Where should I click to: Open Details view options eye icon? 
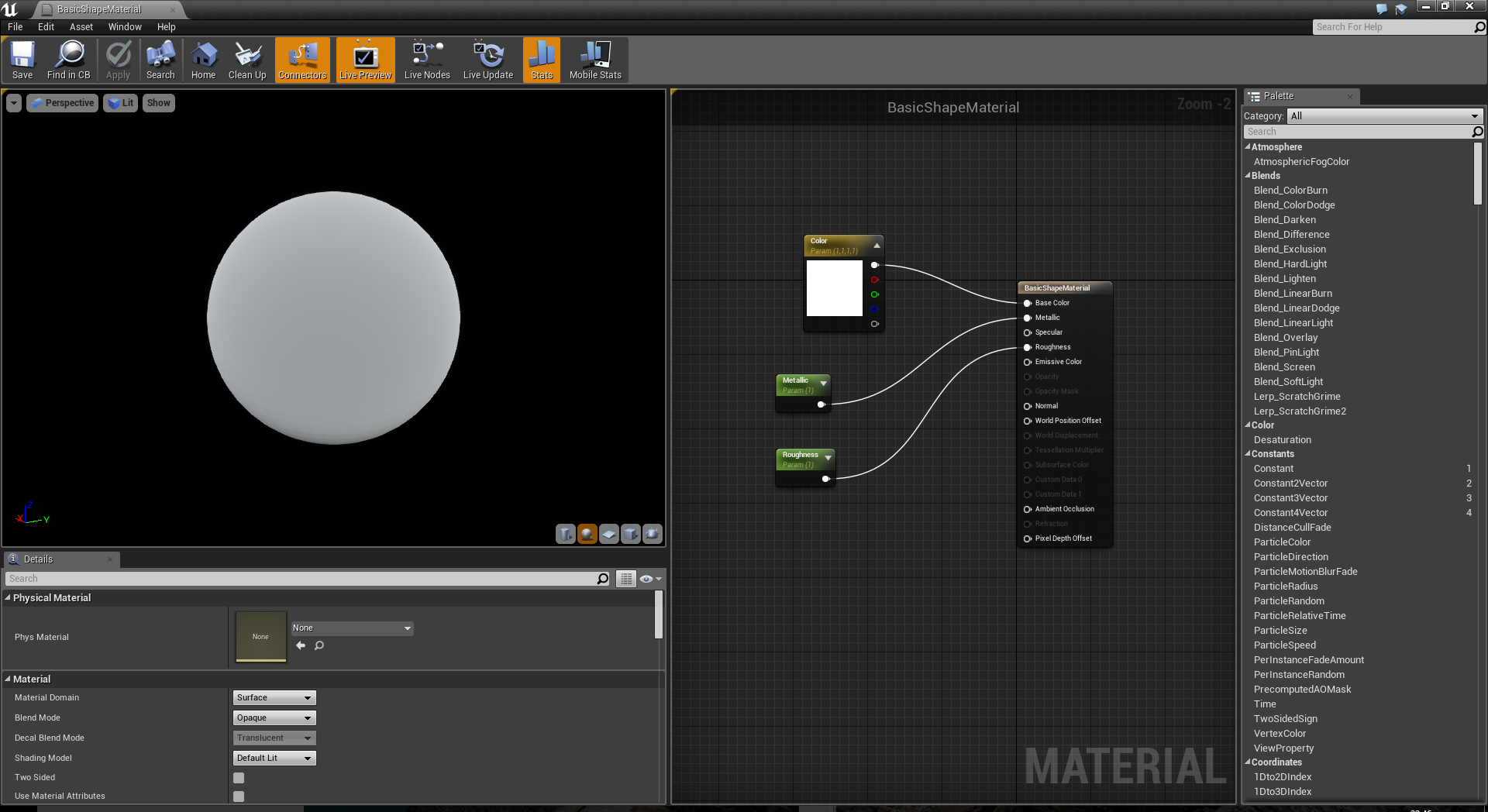pos(650,579)
